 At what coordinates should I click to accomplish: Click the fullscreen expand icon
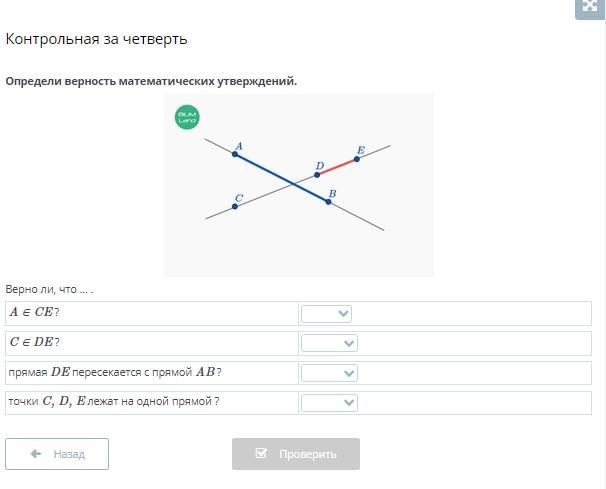[x=590, y=6]
